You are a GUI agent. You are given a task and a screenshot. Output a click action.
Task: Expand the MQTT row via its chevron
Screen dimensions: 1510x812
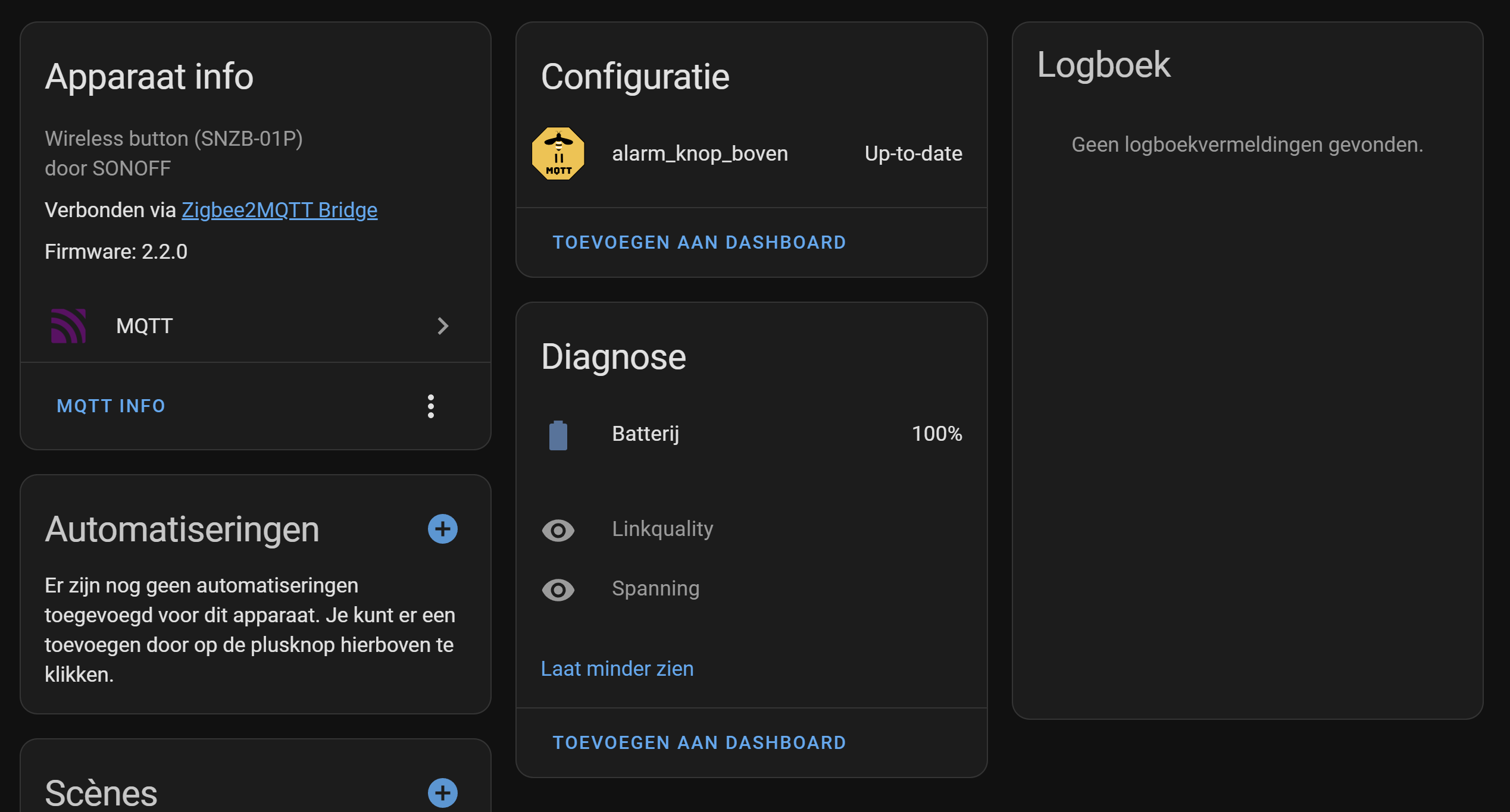[443, 326]
